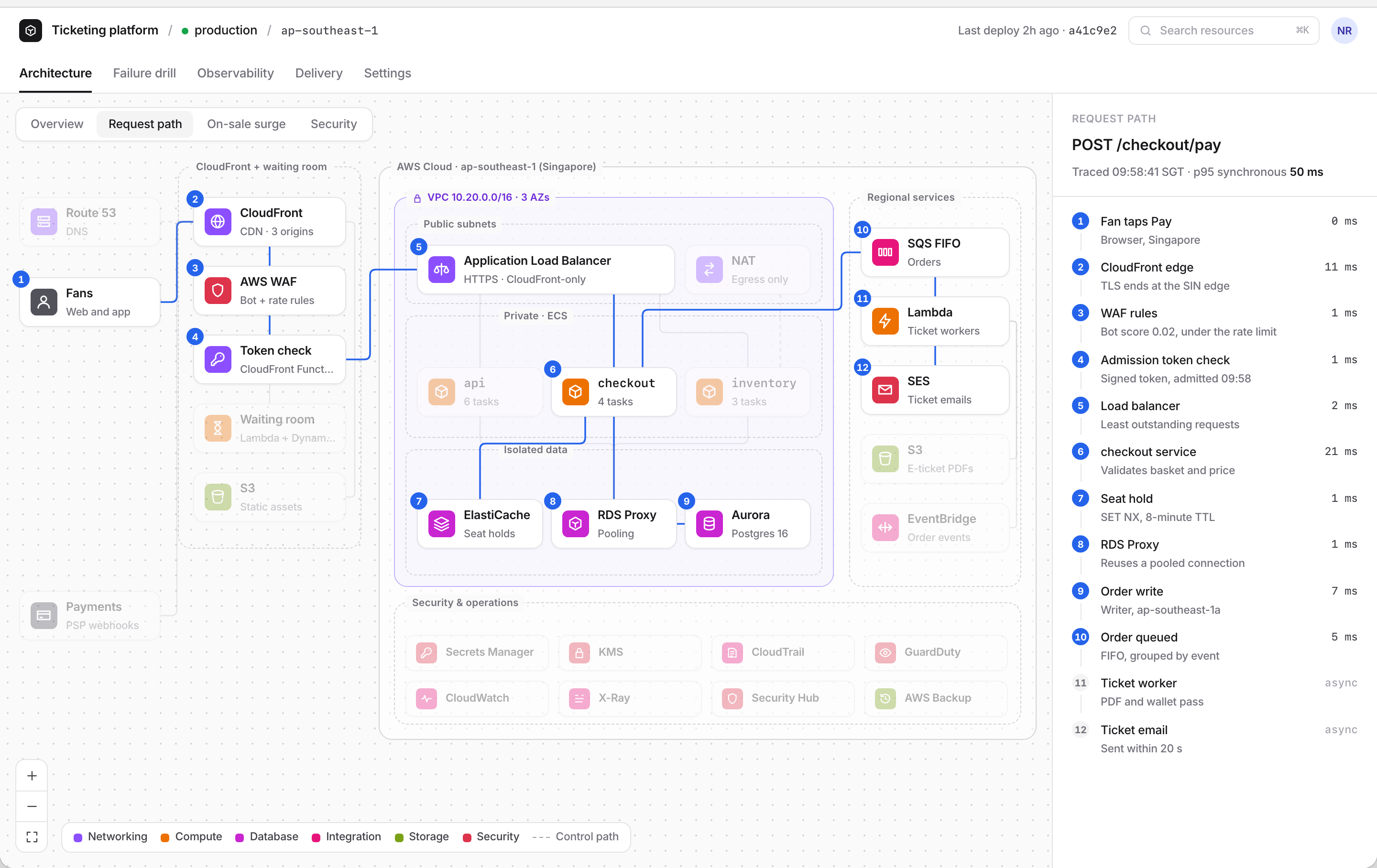Click the Waiting room hourglass icon
Viewport: 1377px width, 868px height.
pos(218,428)
